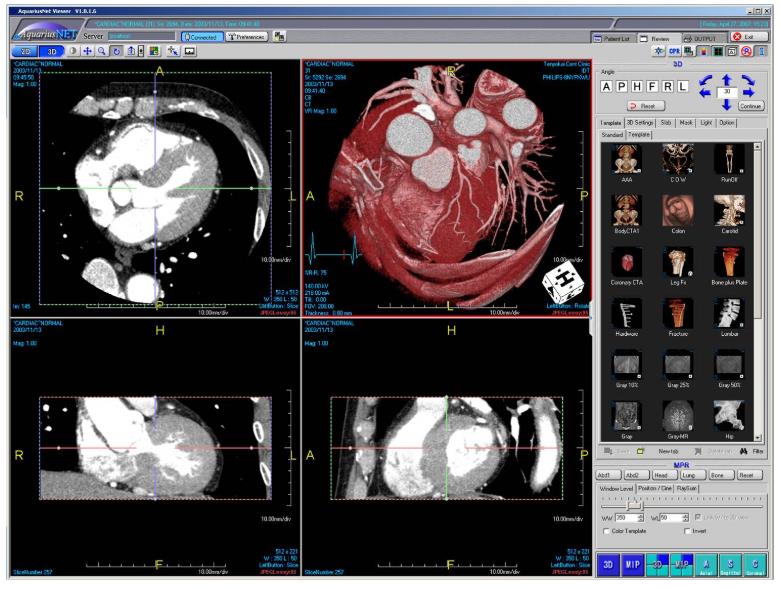Select the pan/move tool in toolbar
This screenshot has height=589, width=781.
[x=88, y=50]
